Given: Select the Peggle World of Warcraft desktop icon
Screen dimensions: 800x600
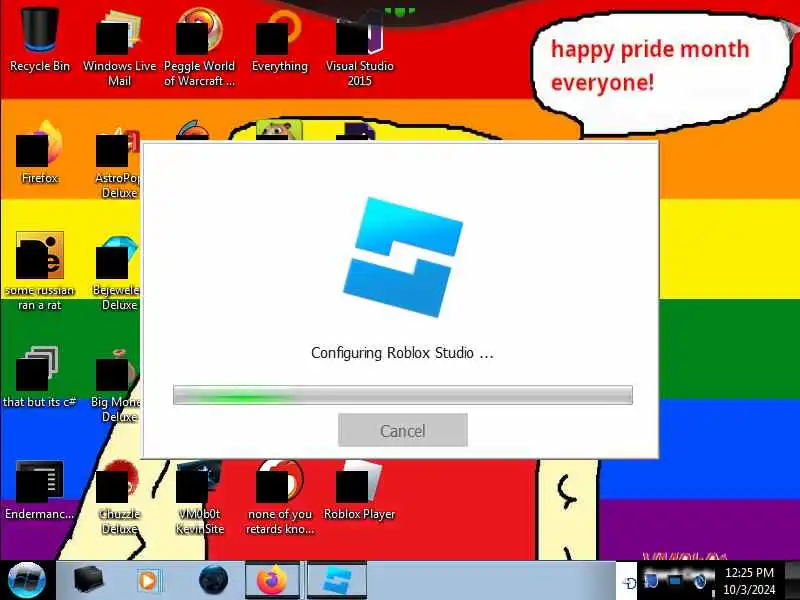Looking at the screenshot, I should [x=199, y=47].
